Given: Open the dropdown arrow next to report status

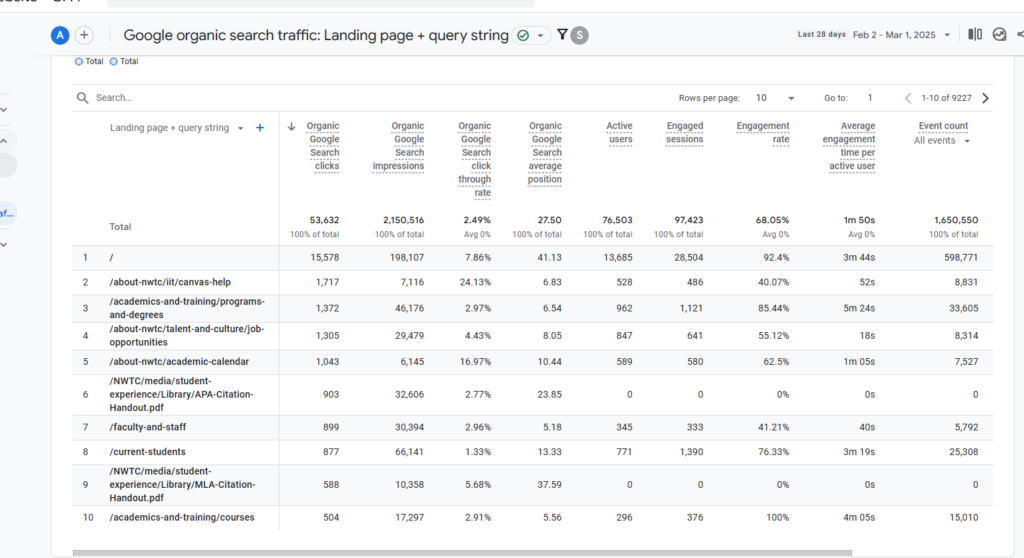Looking at the screenshot, I should tap(541, 35).
